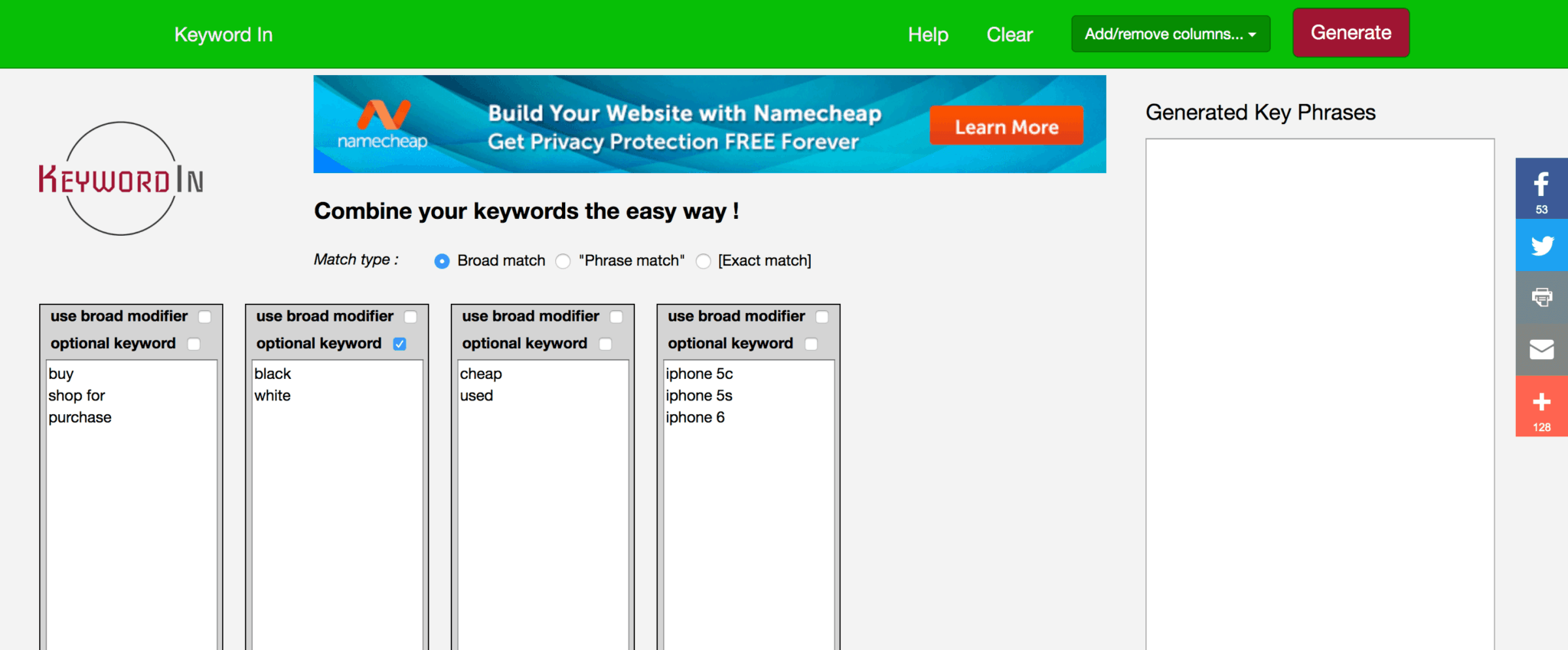Click the Namecheap logo in the banner

click(383, 125)
